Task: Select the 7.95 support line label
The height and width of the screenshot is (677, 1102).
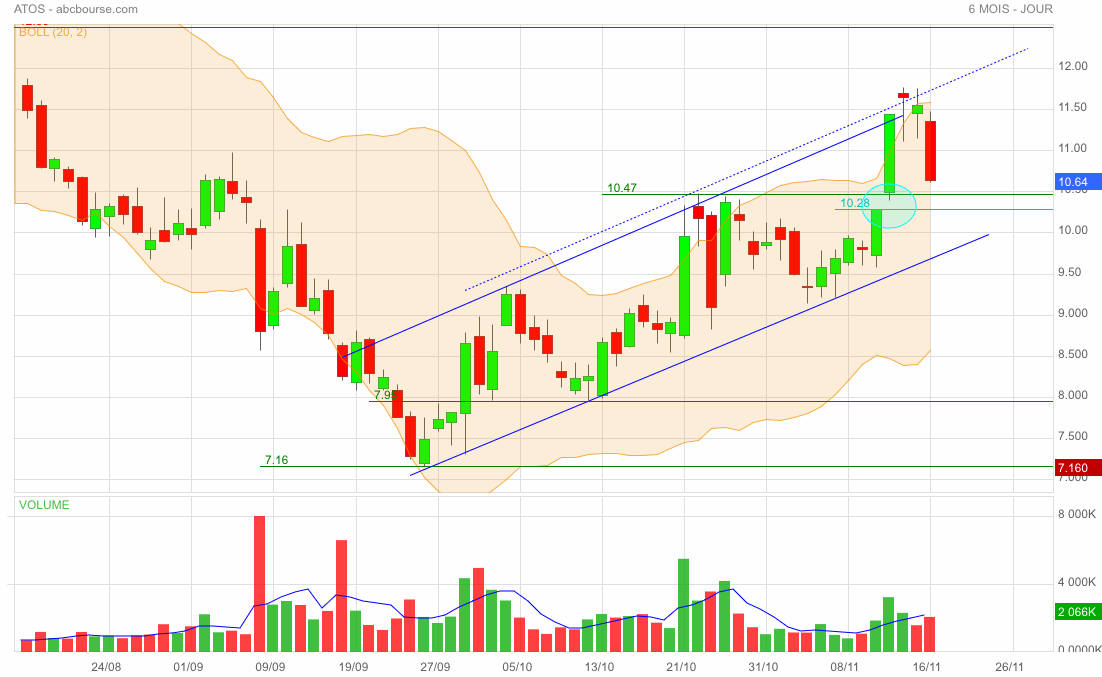Action: tap(385, 395)
